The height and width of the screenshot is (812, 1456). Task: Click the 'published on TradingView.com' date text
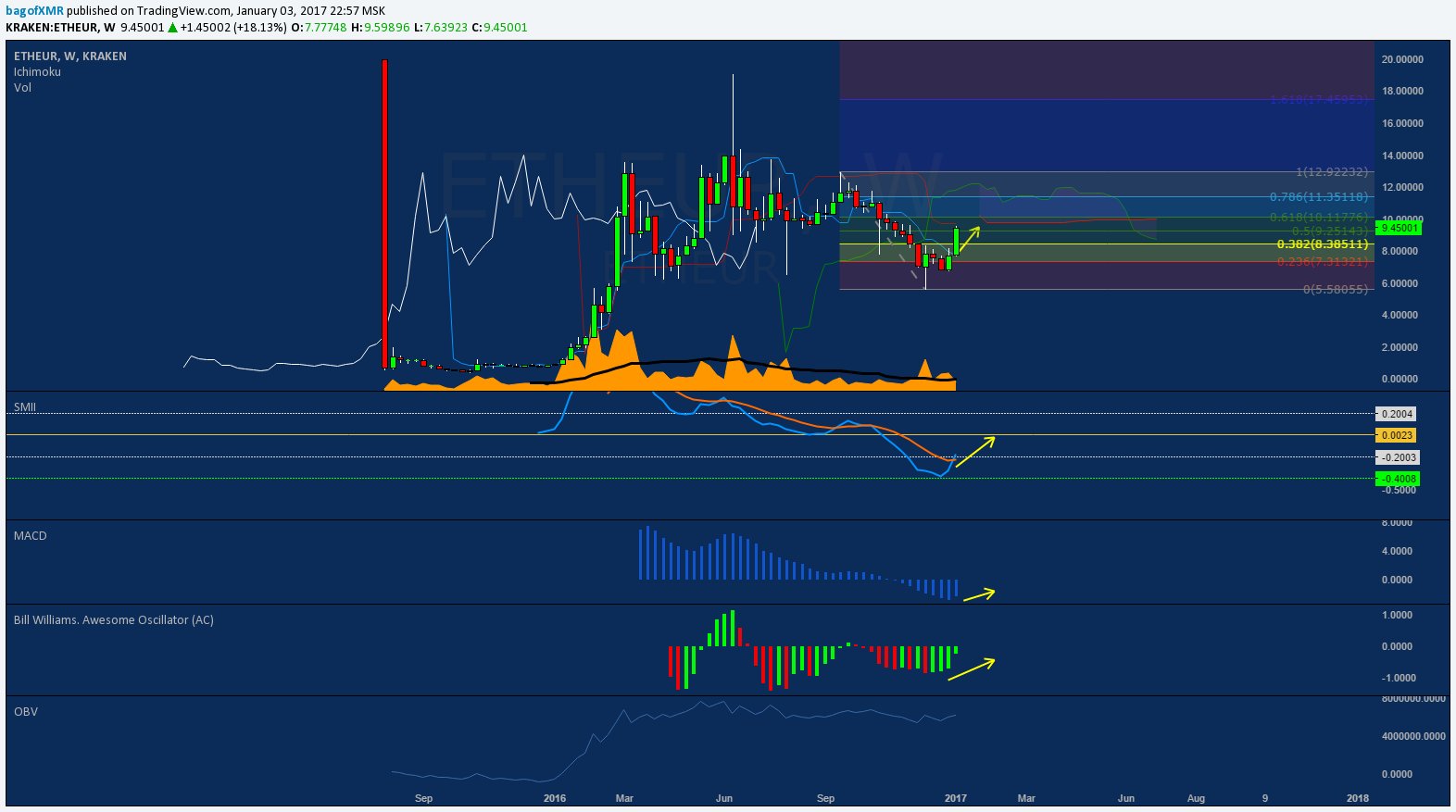226,11
